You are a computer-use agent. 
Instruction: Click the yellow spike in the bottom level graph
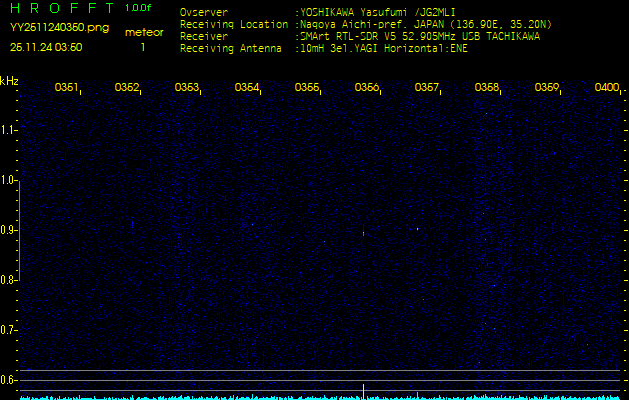point(363,391)
